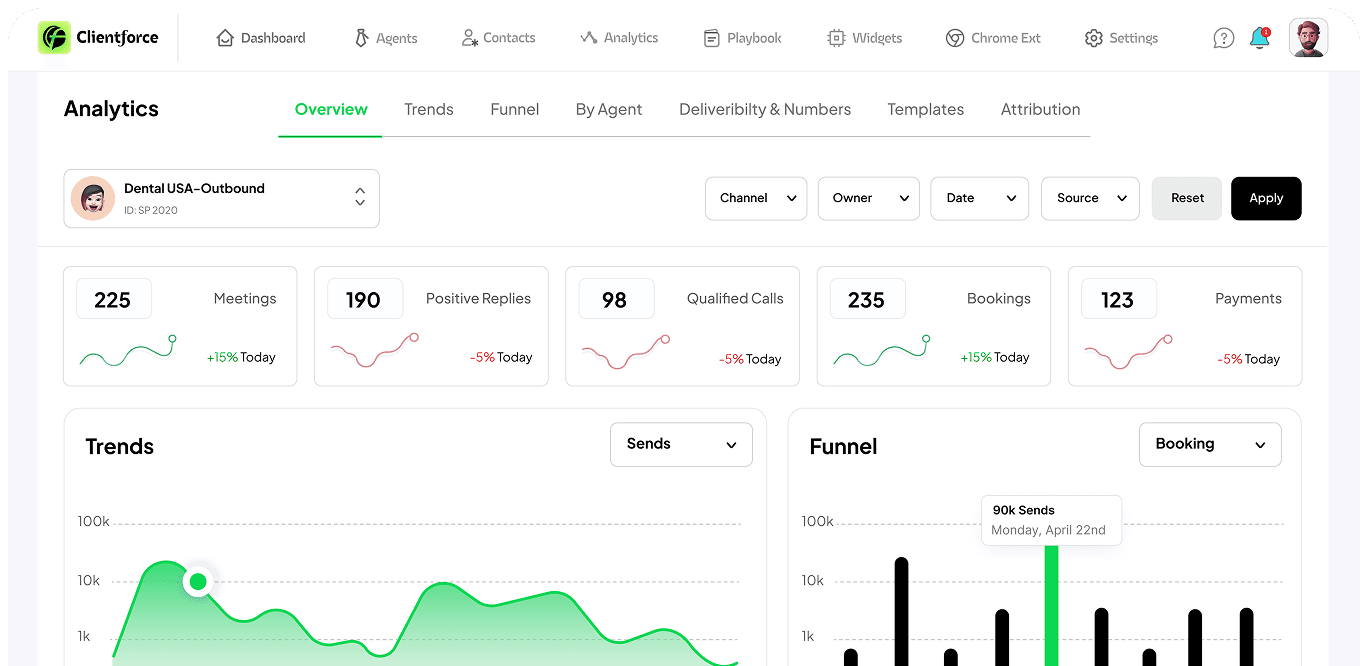Switch to the Trends tab
Screen dimensions: 1368x666
coord(429,110)
